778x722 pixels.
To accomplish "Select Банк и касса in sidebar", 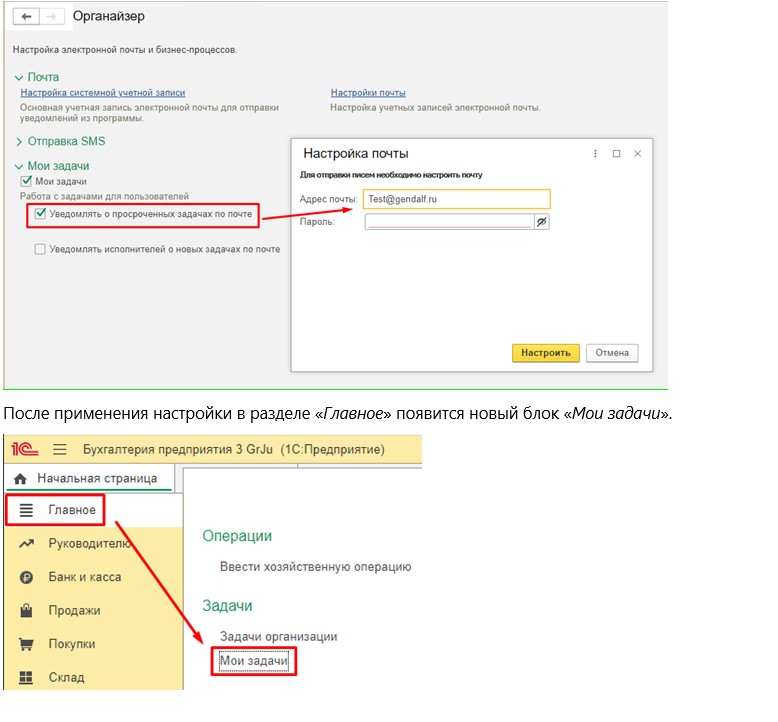I will pos(84,577).
